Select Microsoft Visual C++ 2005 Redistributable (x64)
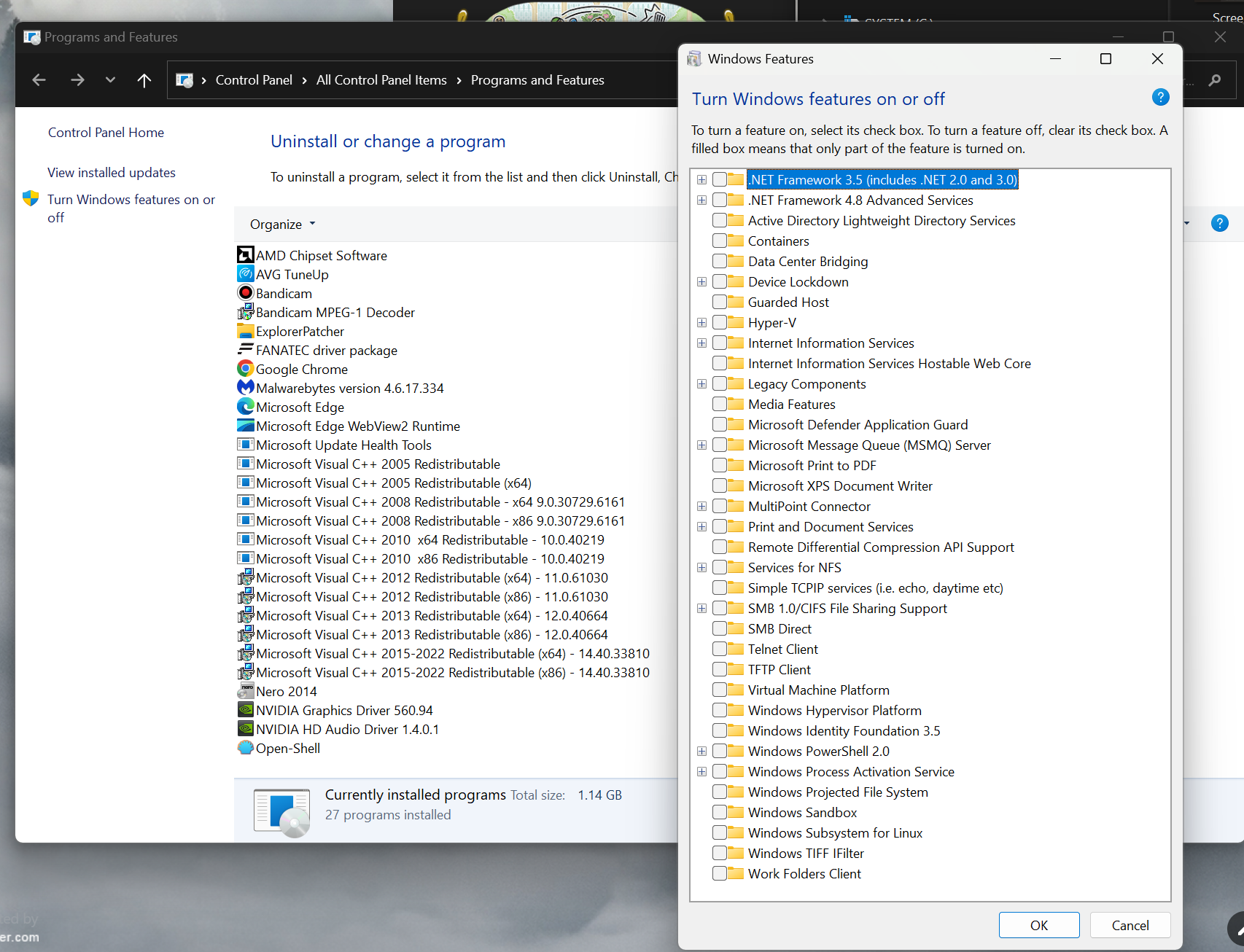The image size is (1244, 952). pyautogui.click(x=394, y=483)
